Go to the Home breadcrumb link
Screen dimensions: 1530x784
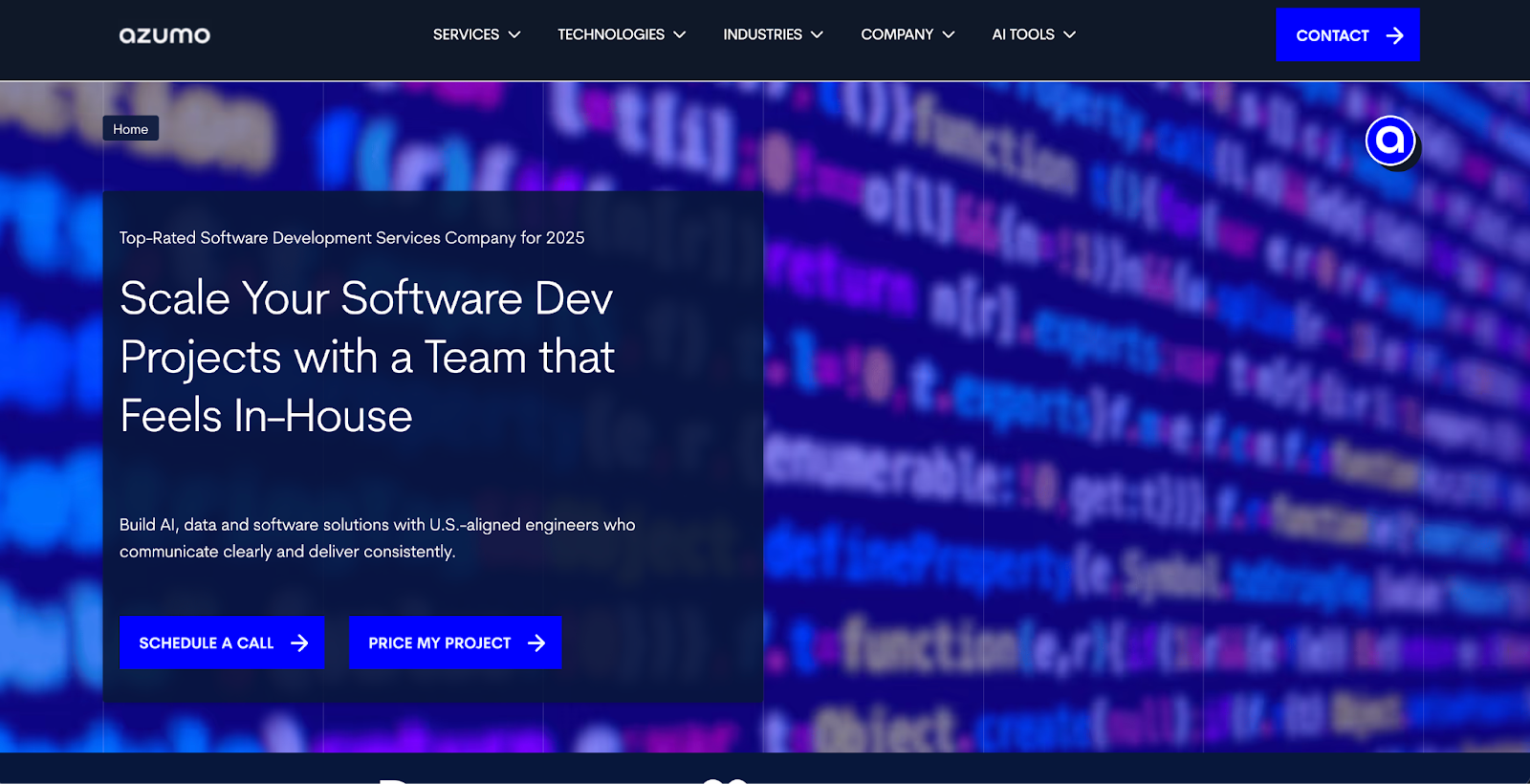[x=131, y=129]
